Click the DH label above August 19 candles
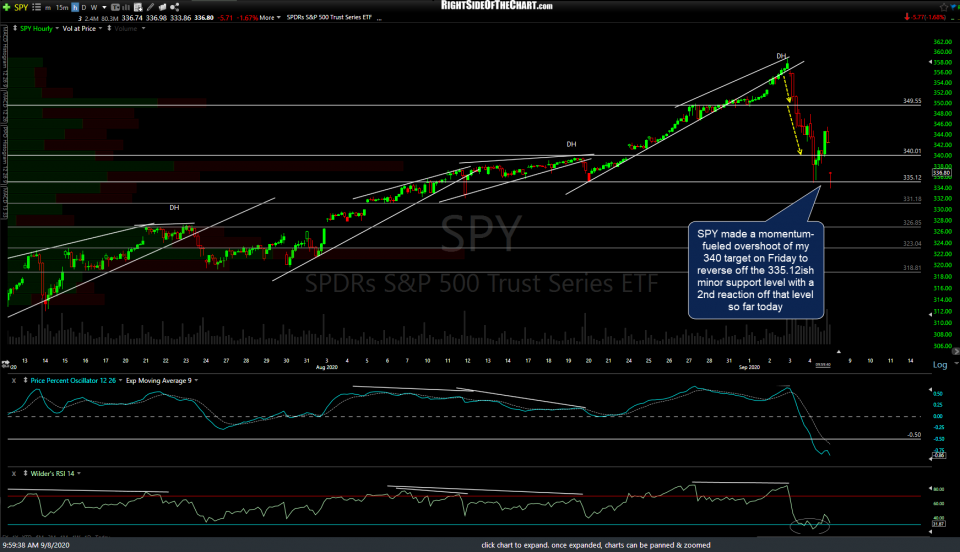 click(571, 144)
